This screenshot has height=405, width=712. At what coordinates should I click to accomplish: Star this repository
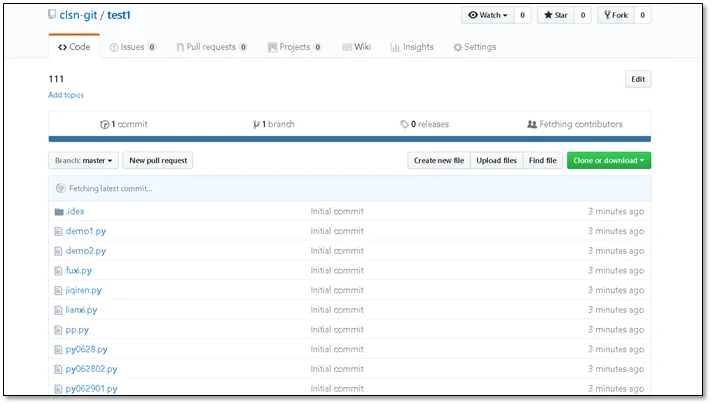[x=556, y=15]
